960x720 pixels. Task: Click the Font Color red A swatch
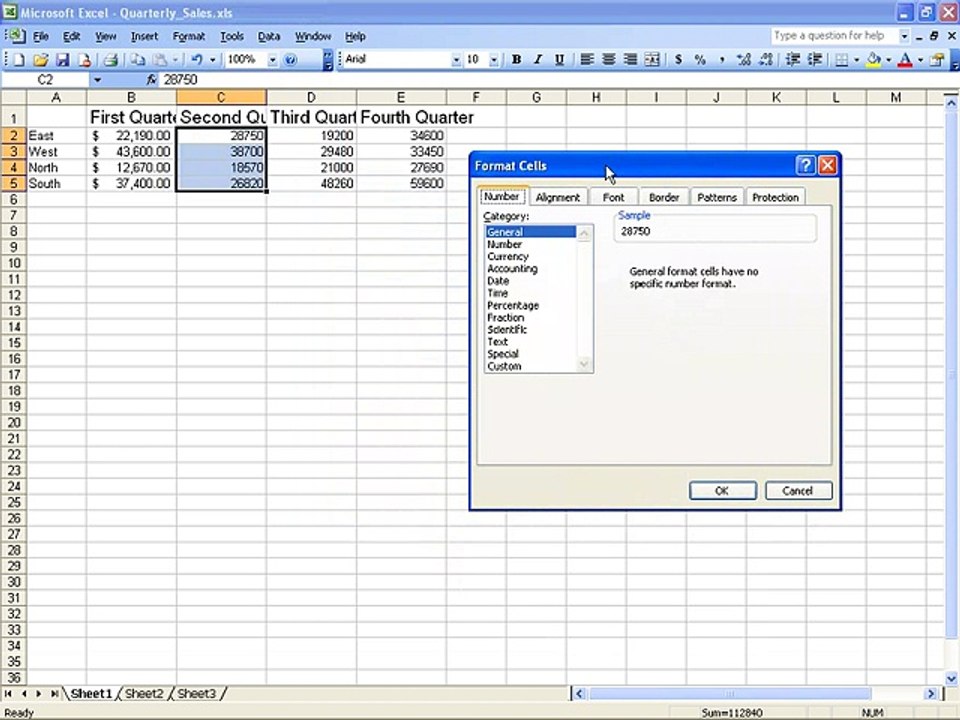(x=905, y=59)
